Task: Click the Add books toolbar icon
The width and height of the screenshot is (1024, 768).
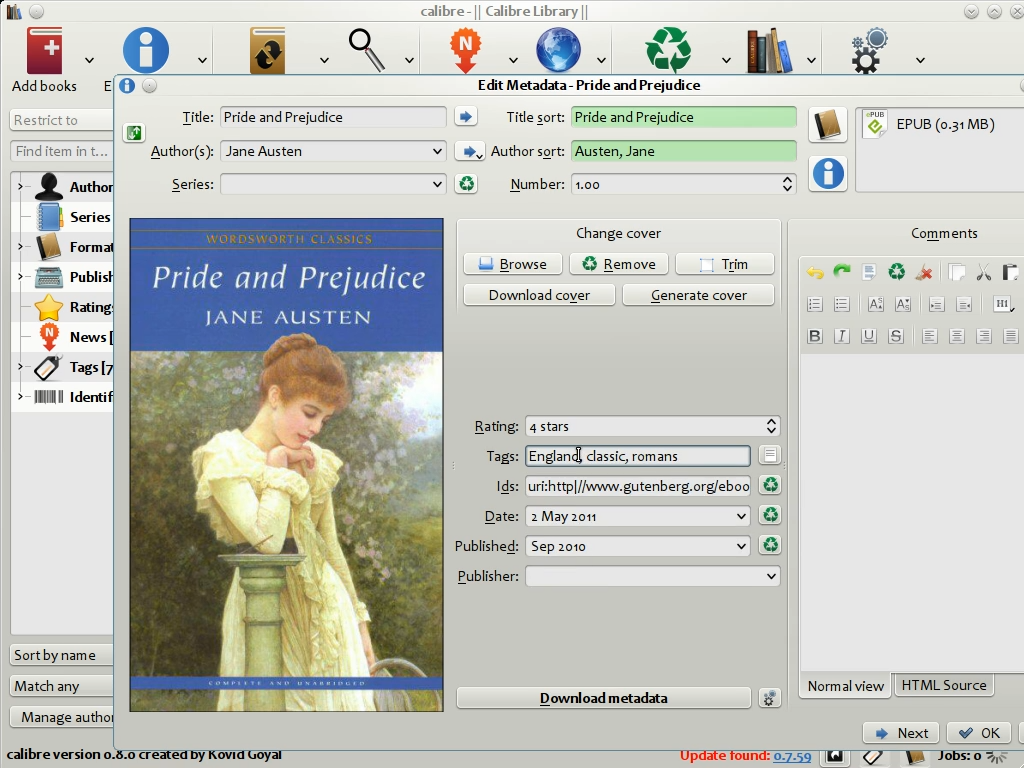Action: [x=45, y=51]
